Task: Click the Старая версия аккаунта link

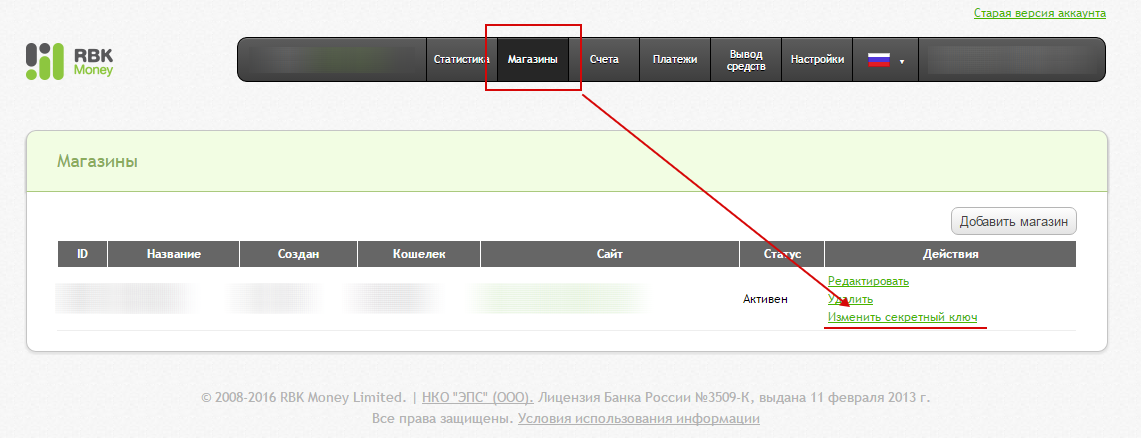Action: (1039, 13)
